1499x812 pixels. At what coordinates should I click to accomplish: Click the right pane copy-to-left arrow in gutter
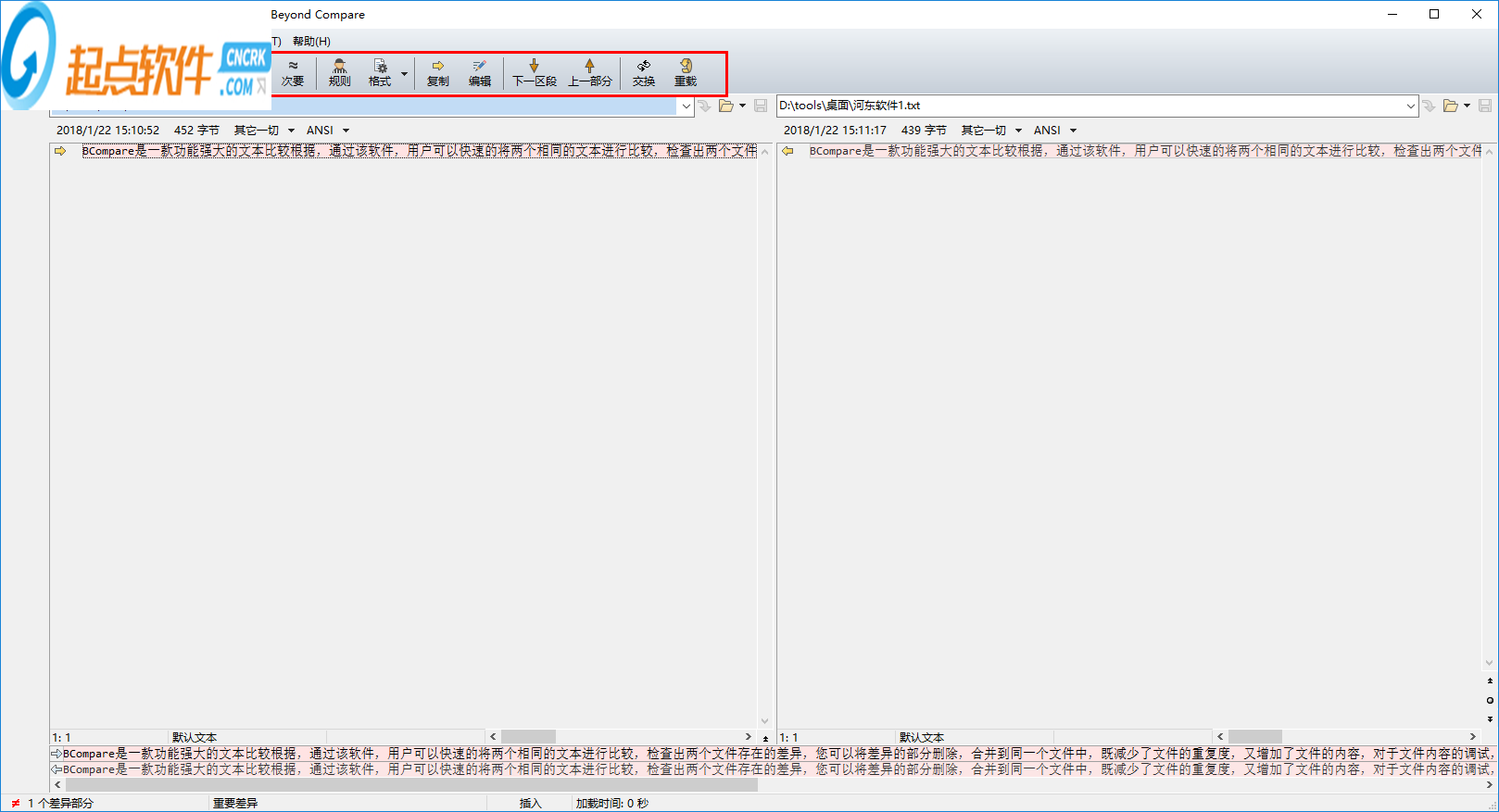pos(787,151)
